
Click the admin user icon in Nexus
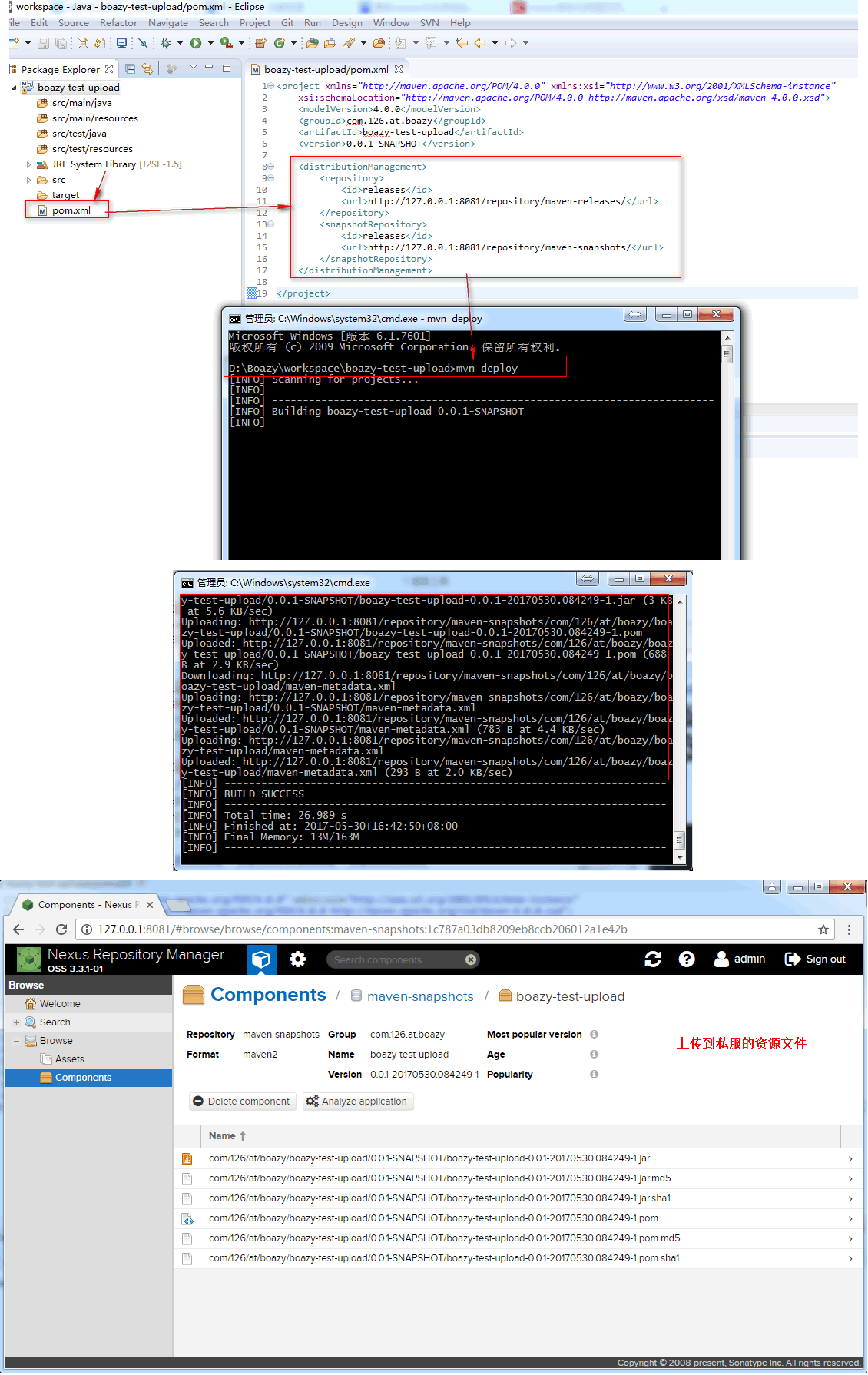click(x=721, y=959)
